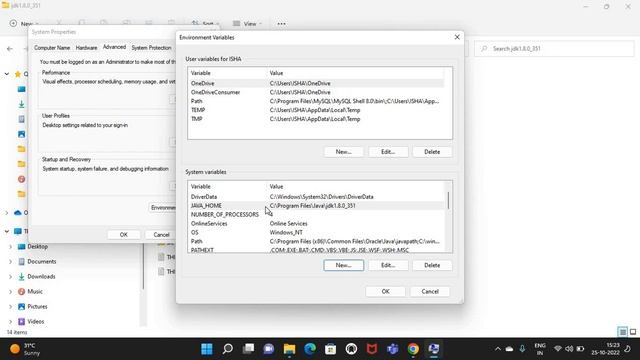Open the three-dots more options in Explorer
640x360 pixels.
click(281, 24)
